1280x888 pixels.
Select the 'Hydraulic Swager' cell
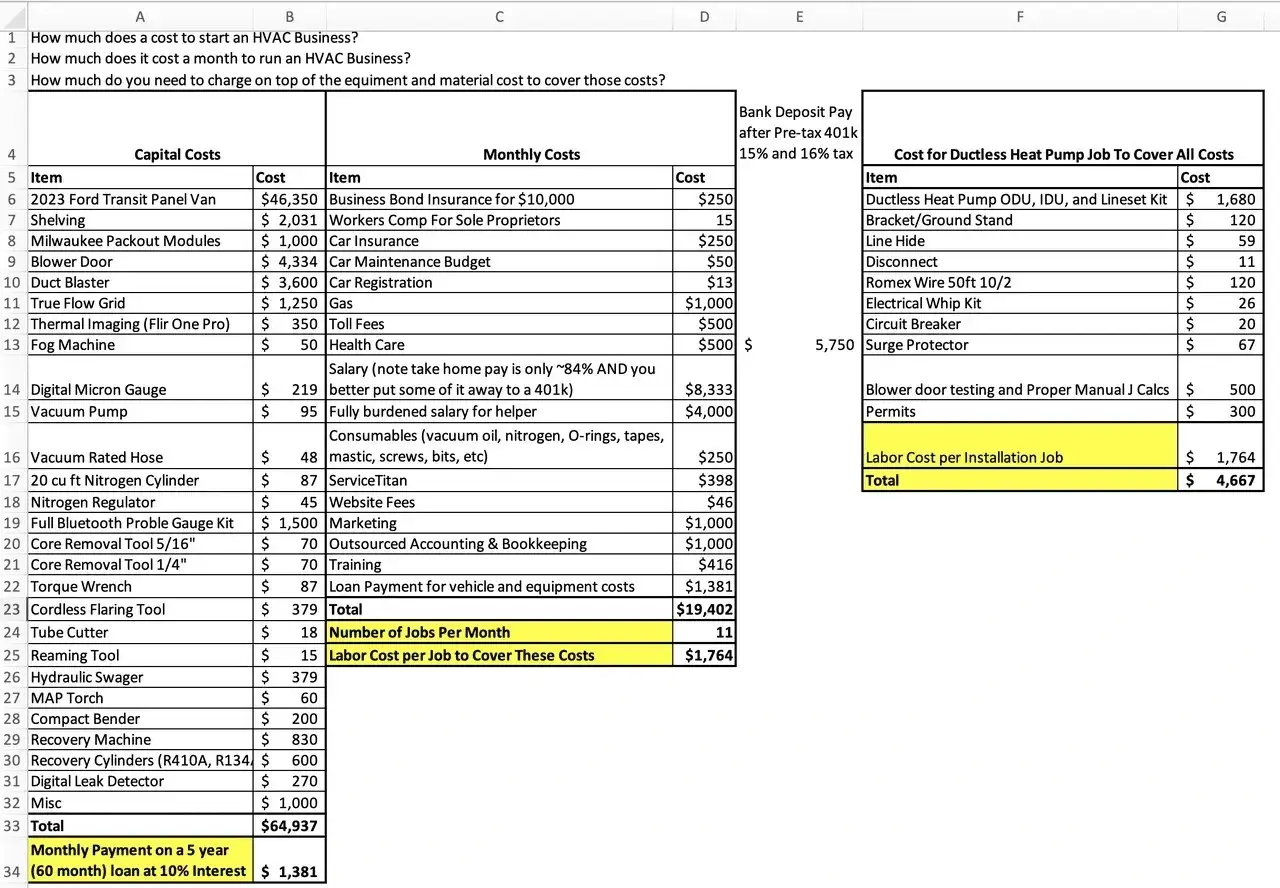[x=141, y=677]
